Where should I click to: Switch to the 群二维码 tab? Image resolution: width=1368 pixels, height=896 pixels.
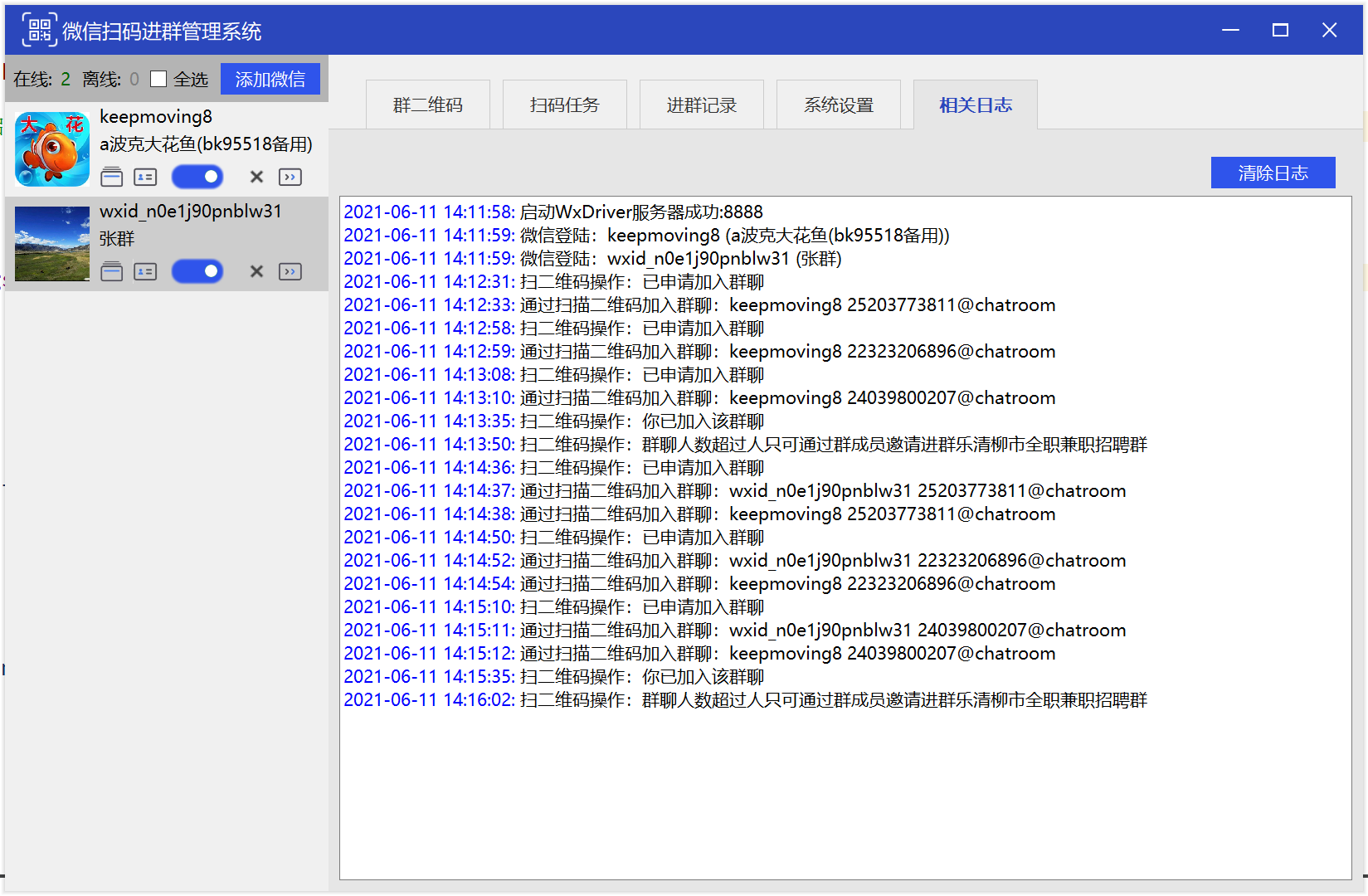[x=428, y=105]
